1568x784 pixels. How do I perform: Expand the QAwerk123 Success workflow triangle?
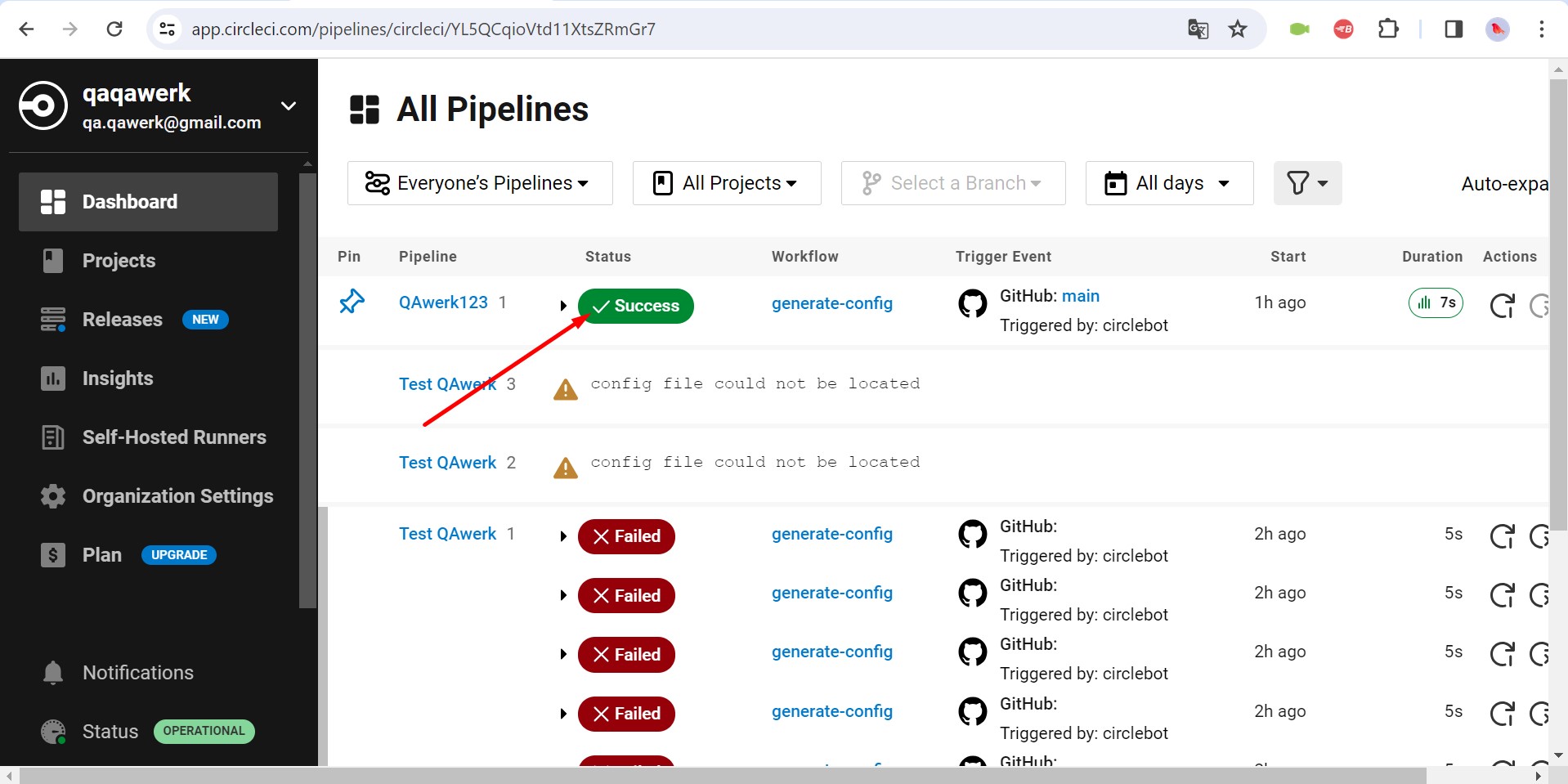tap(563, 306)
